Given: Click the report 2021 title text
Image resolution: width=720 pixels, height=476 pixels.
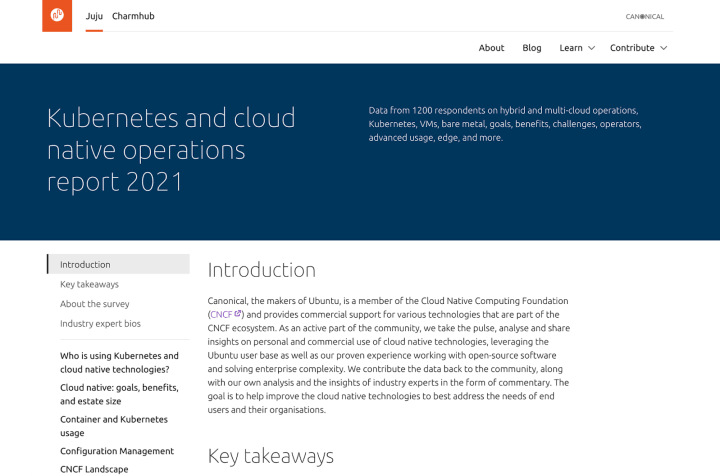Looking at the screenshot, I should (x=115, y=182).
